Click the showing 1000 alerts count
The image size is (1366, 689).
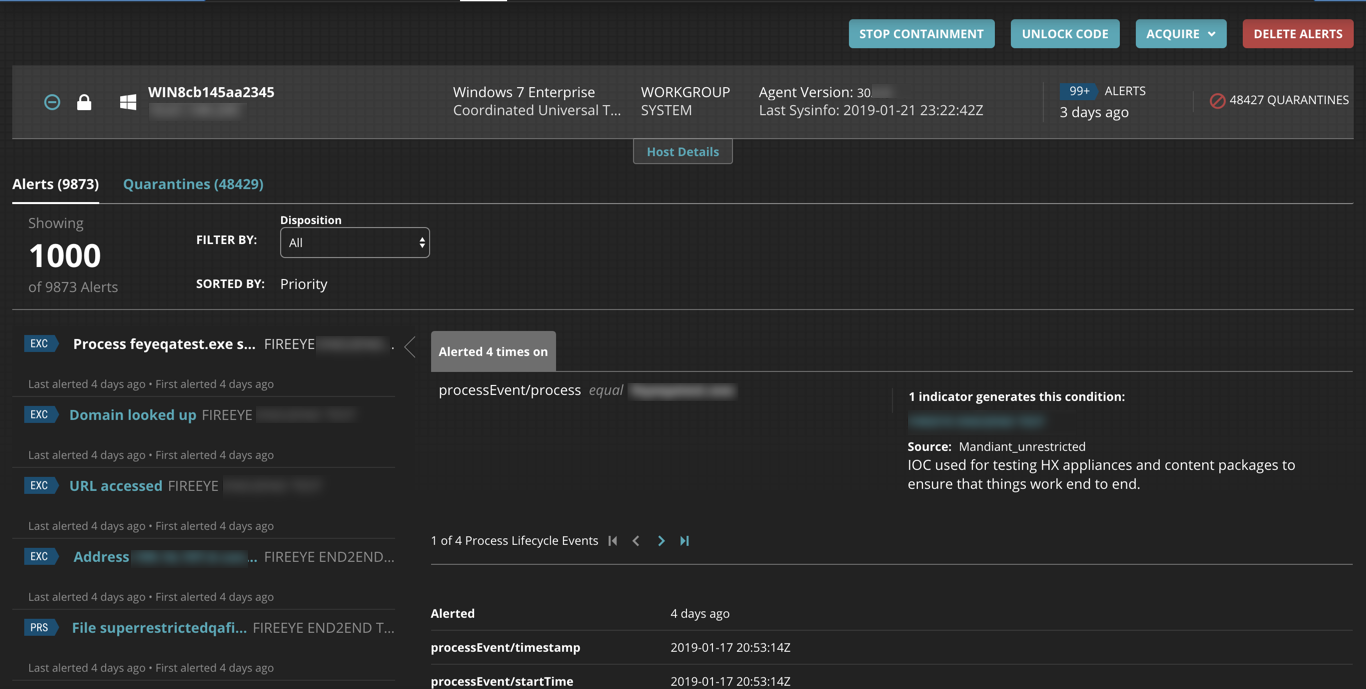(x=65, y=256)
